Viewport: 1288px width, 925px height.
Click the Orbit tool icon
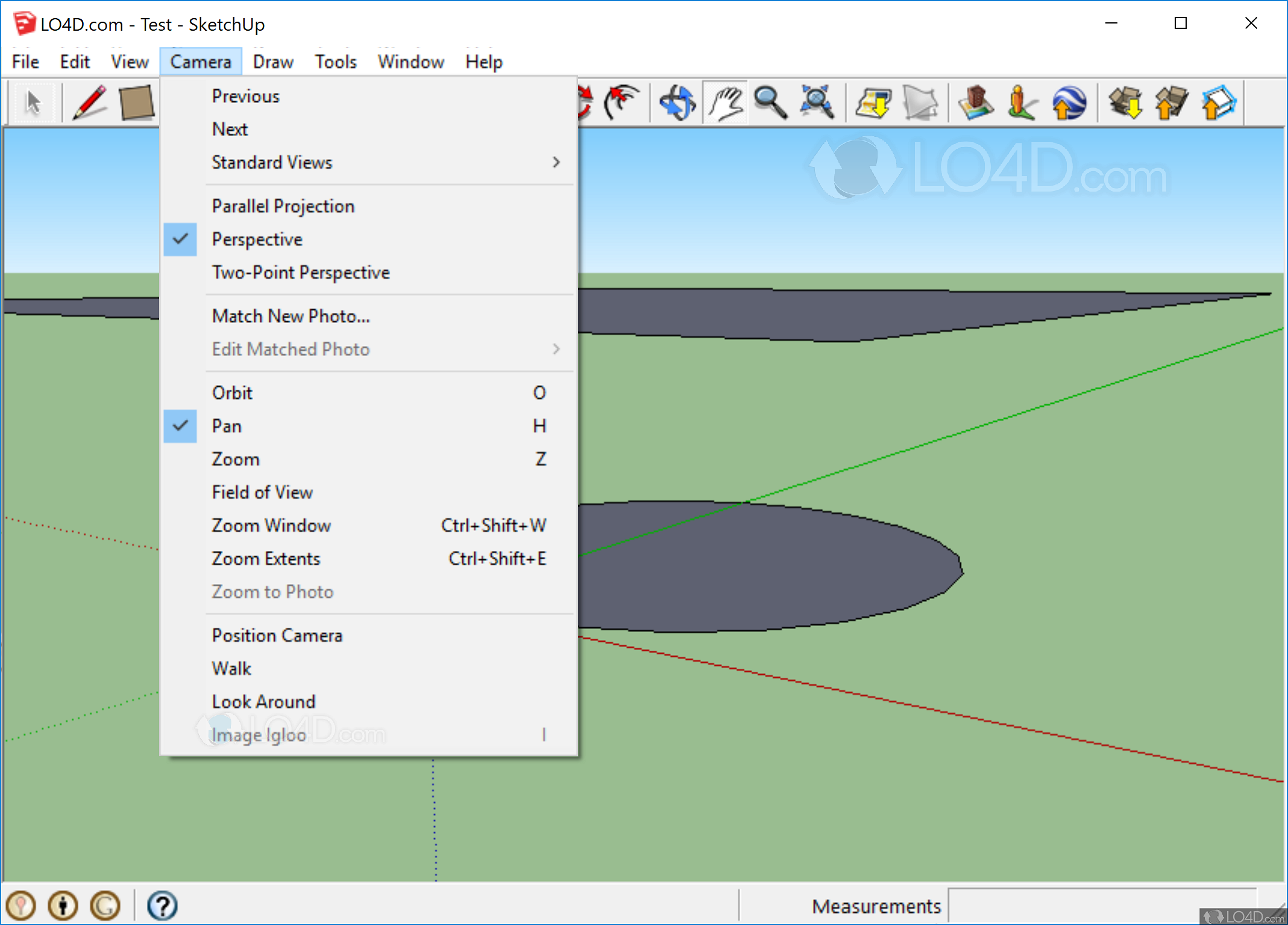click(677, 102)
